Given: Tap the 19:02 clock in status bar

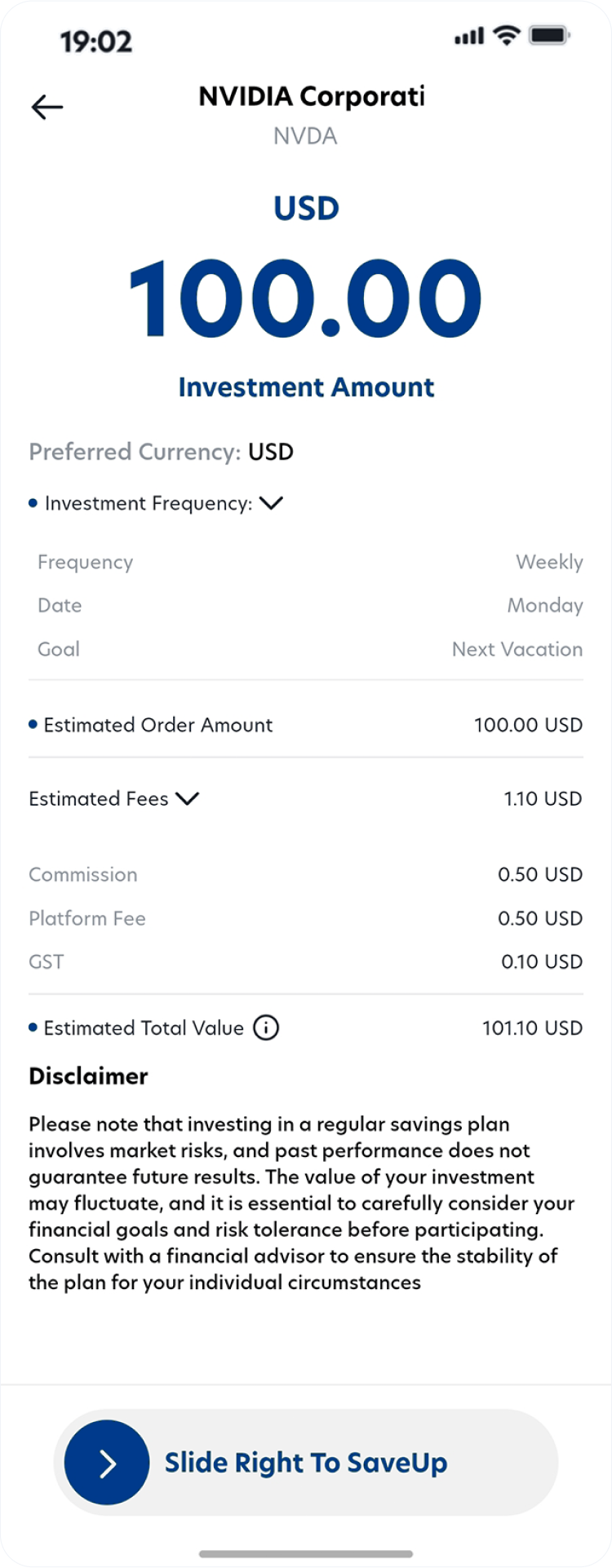Looking at the screenshot, I should pyautogui.click(x=95, y=41).
